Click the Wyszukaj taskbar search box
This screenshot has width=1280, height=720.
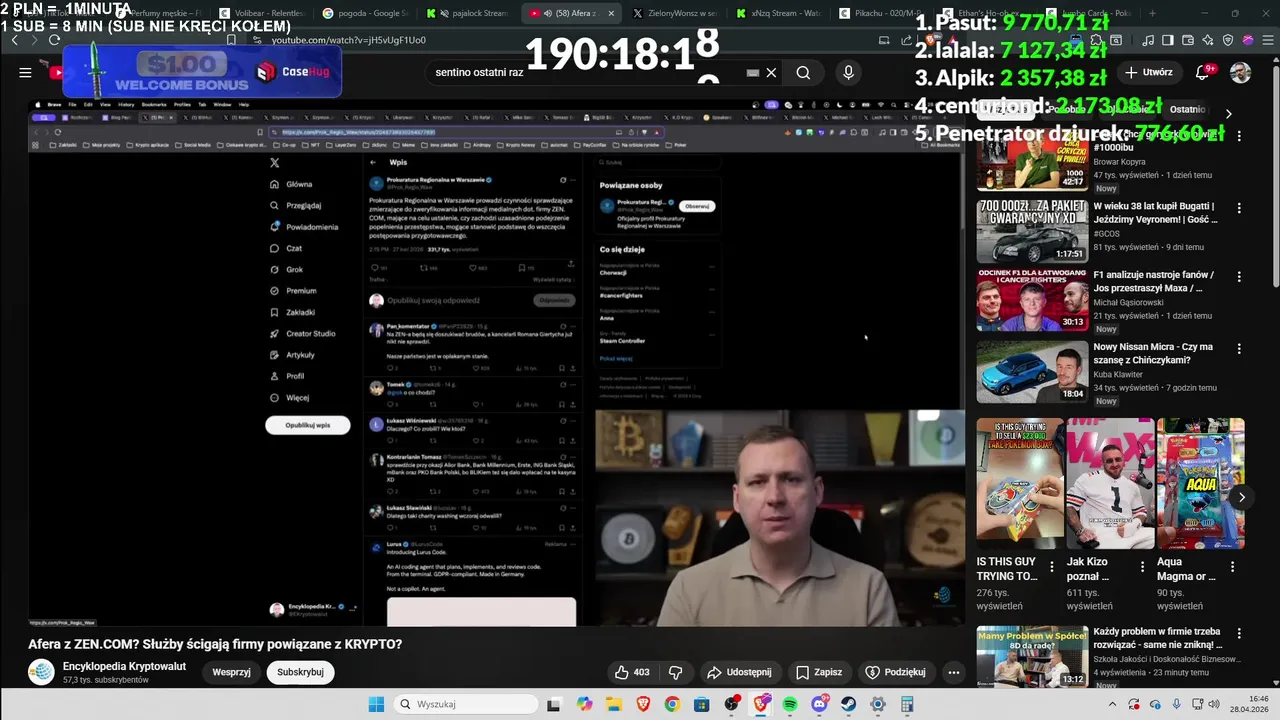pyautogui.click(x=466, y=704)
